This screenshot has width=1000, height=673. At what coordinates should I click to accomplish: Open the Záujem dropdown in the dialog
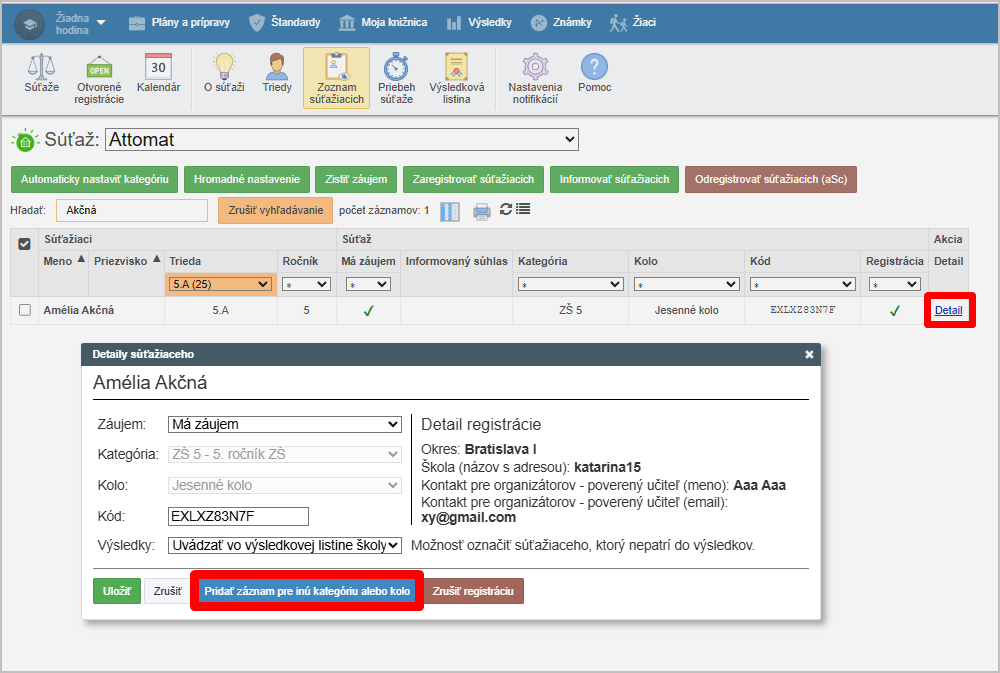(x=284, y=424)
